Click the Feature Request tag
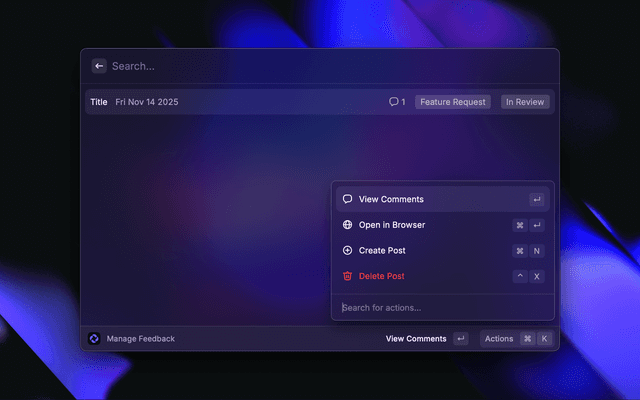 [x=453, y=102]
